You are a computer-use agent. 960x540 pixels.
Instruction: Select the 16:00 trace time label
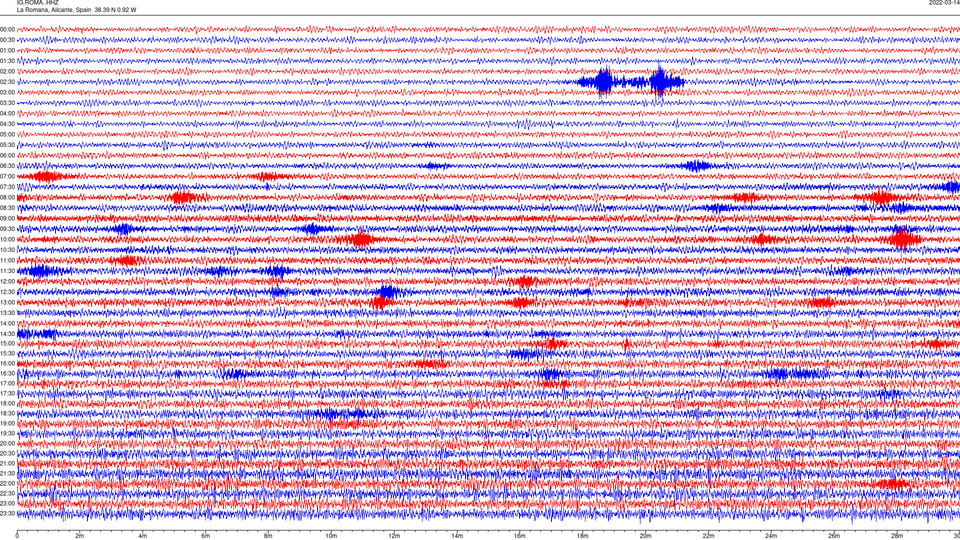(x=7, y=364)
